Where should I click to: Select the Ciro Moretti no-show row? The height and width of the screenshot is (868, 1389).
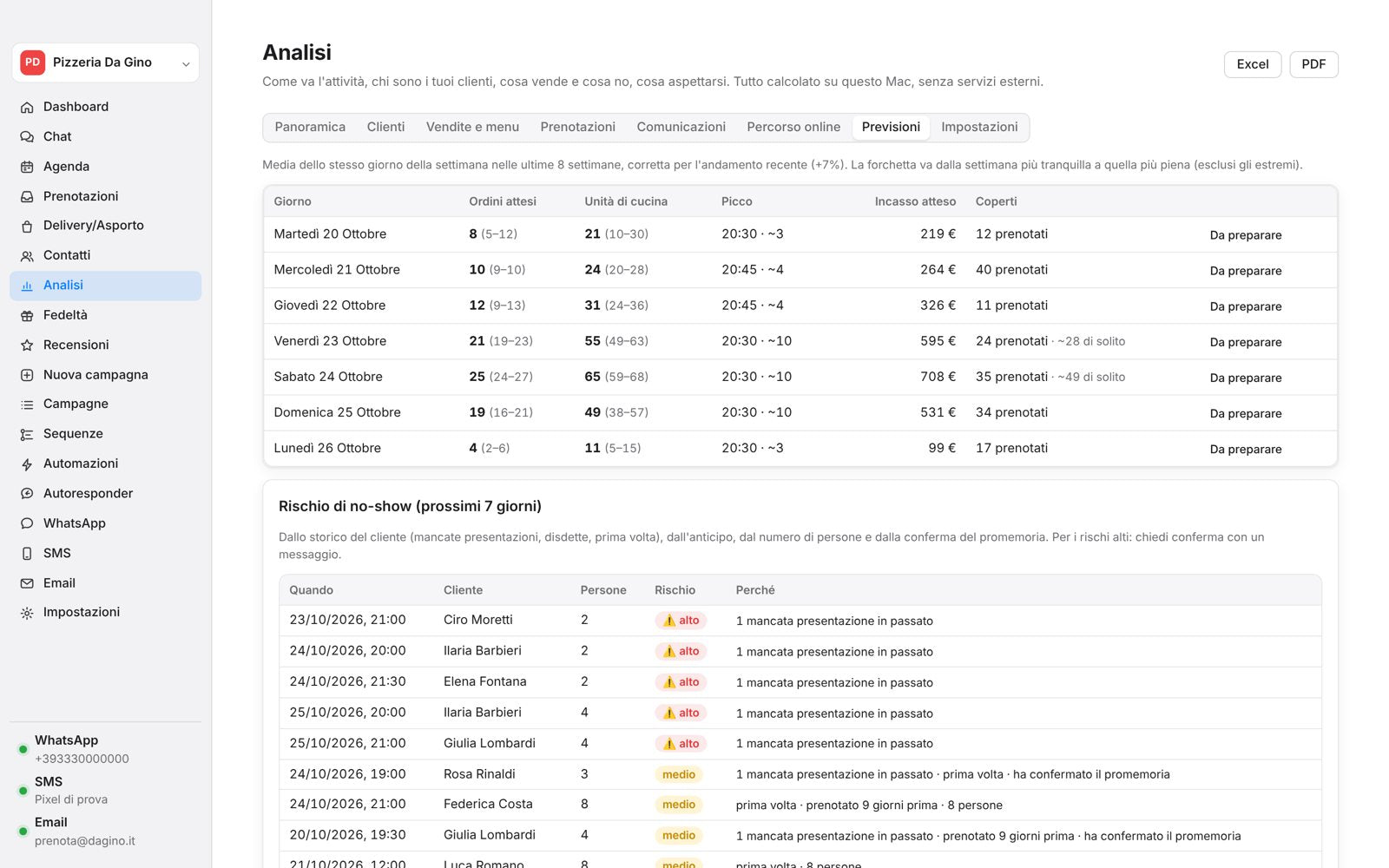click(x=800, y=621)
